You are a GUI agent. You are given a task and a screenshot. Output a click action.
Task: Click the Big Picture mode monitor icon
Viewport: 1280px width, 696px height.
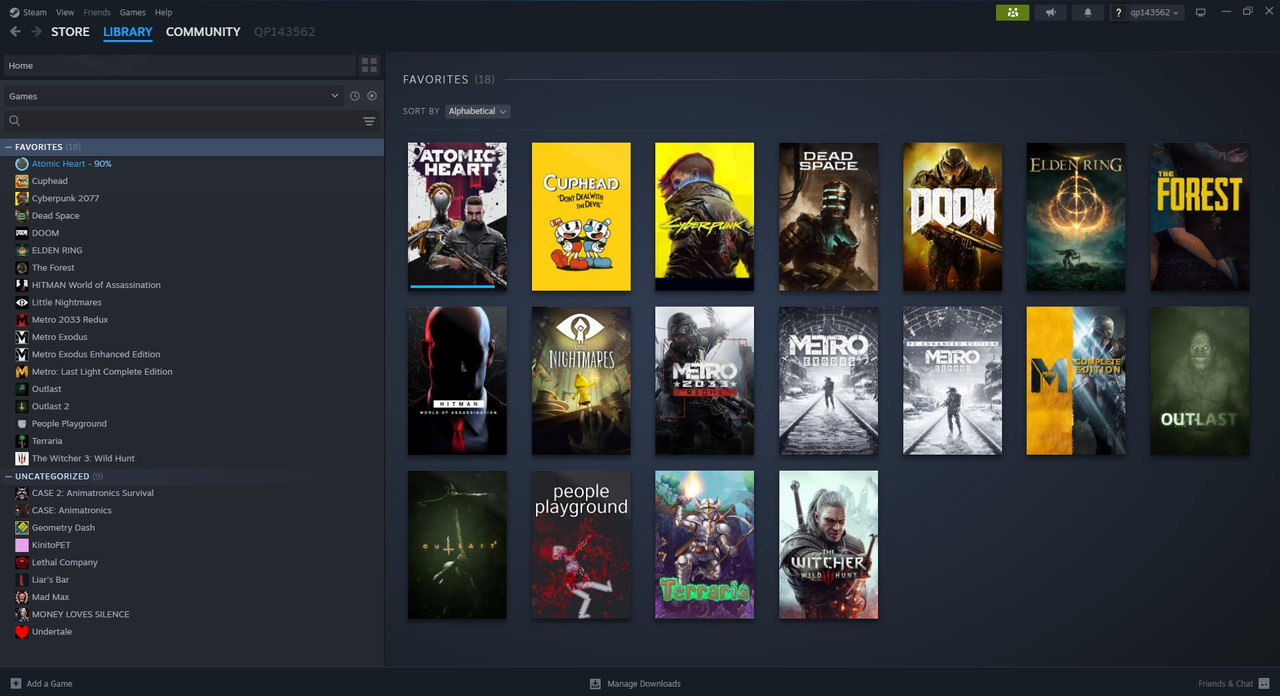(1200, 12)
